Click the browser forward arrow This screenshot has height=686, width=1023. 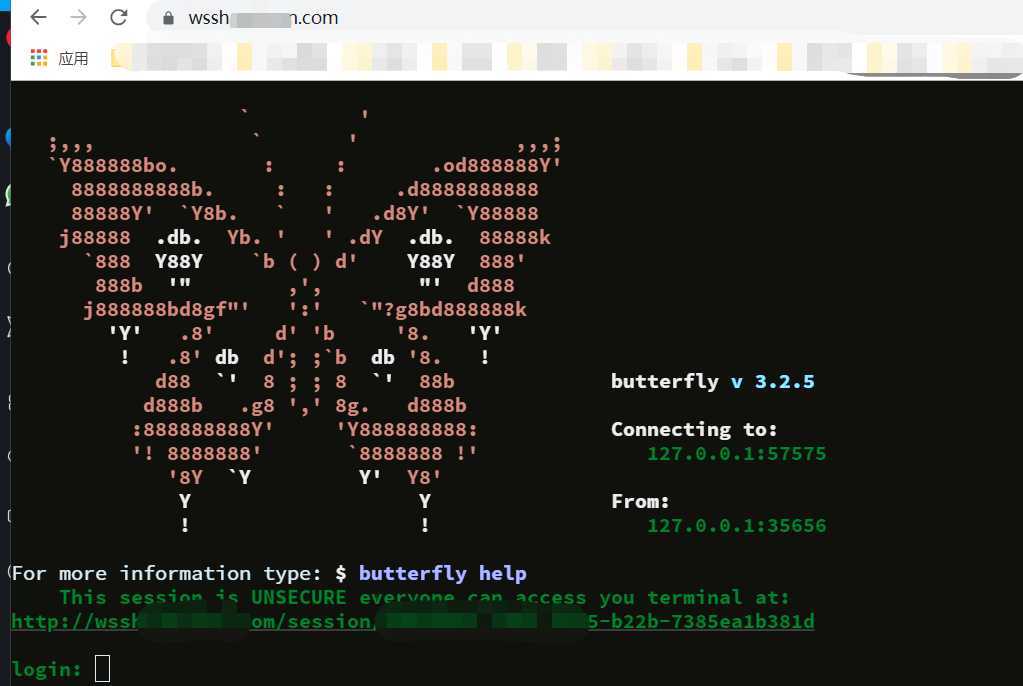(78, 17)
